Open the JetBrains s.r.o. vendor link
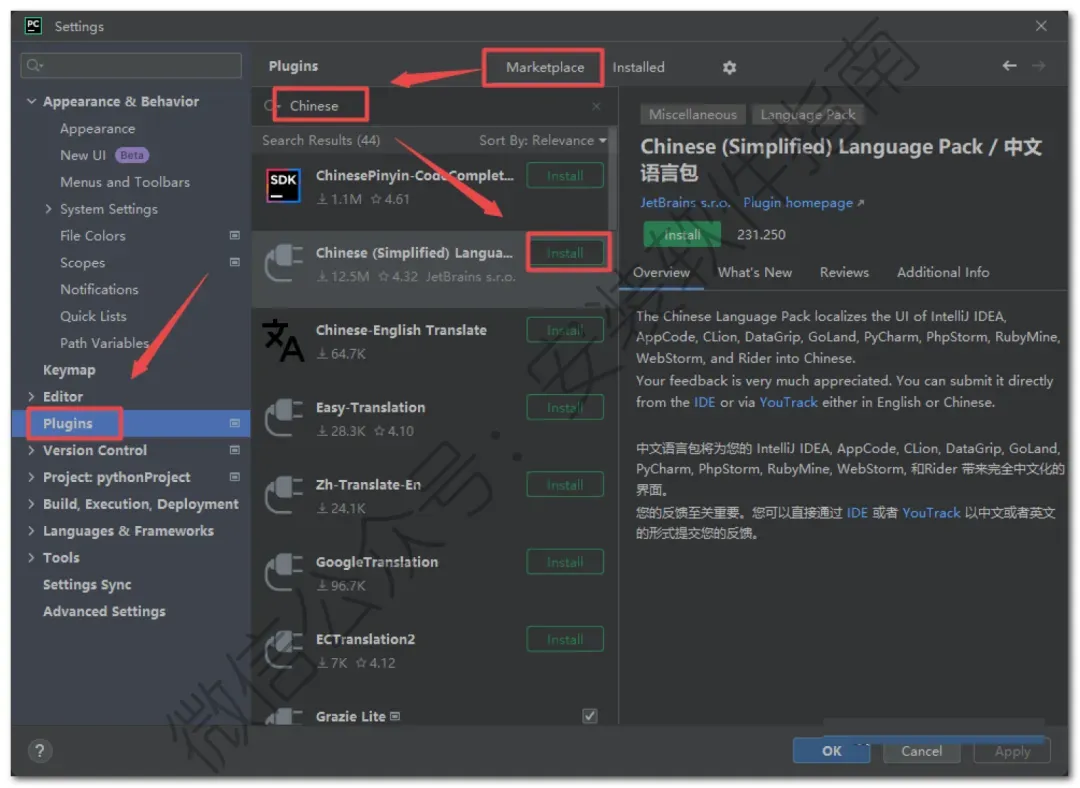The image size is (1080, 788). [685, 203]
